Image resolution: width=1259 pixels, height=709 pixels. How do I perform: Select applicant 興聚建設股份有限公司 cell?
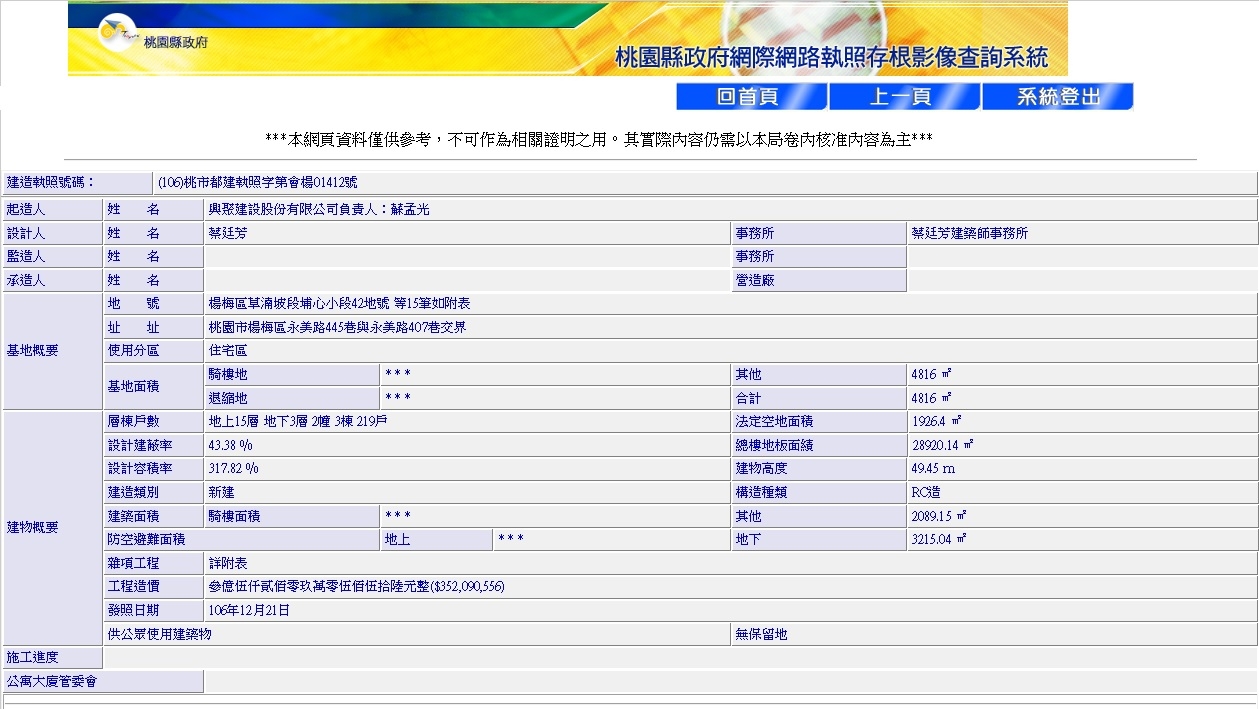pyautogui.click(x=730, y=210)
